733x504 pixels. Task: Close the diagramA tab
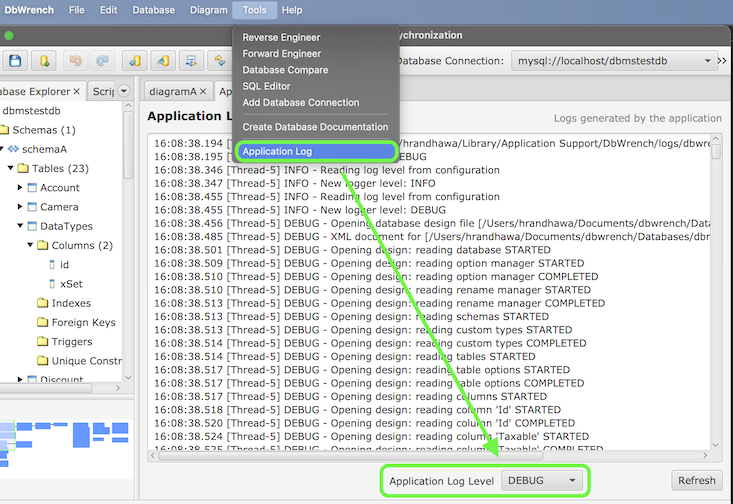point(203,91)
